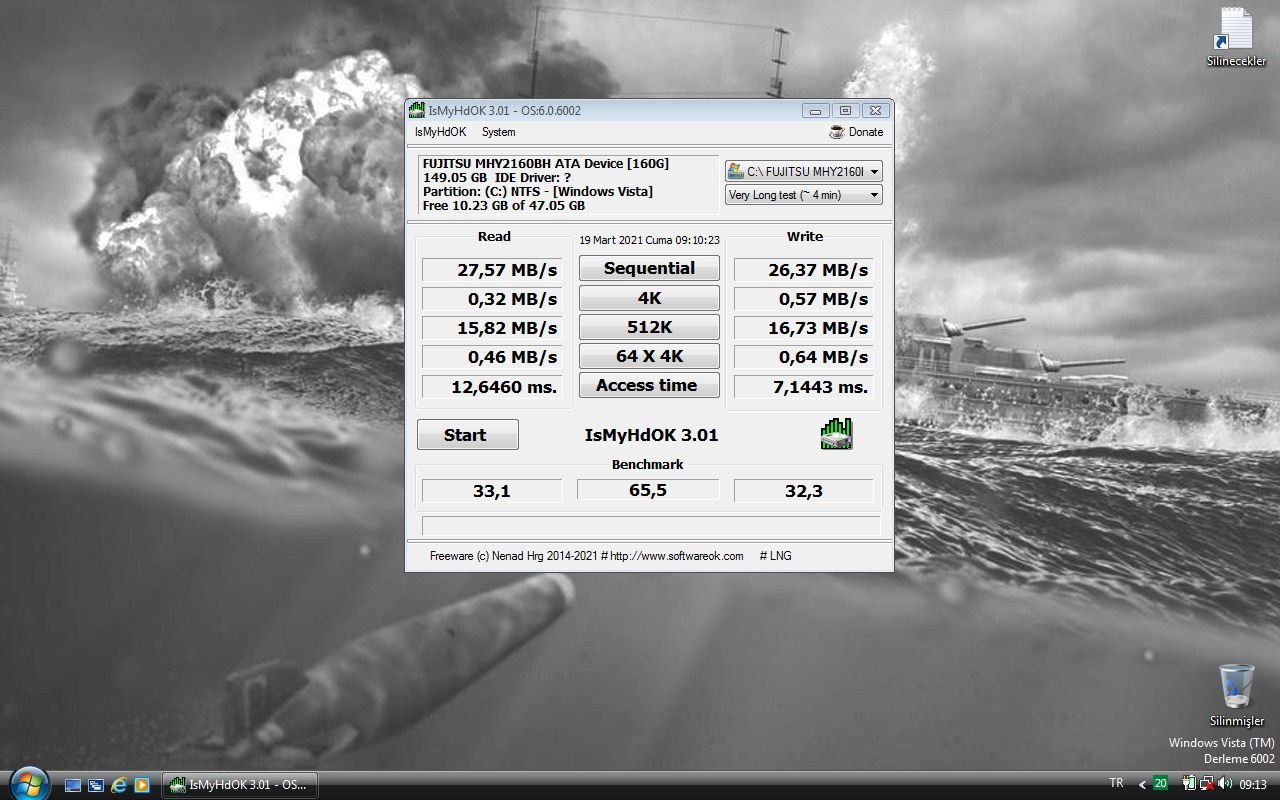Open the System menu
Image resolution: width=1280 pixels, height=800 pixels.
(498, 132)
